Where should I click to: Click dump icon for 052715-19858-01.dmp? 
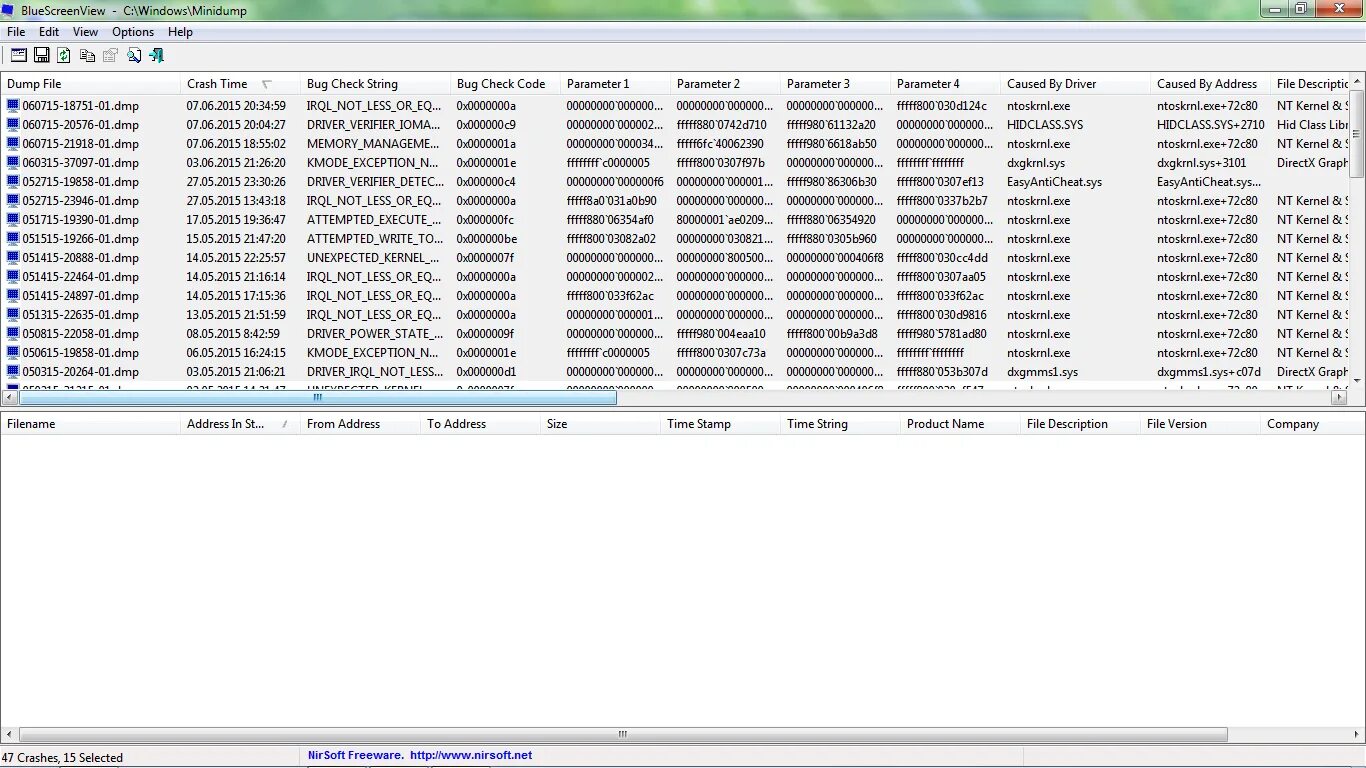pyautogui.click(x=13, y=181)
